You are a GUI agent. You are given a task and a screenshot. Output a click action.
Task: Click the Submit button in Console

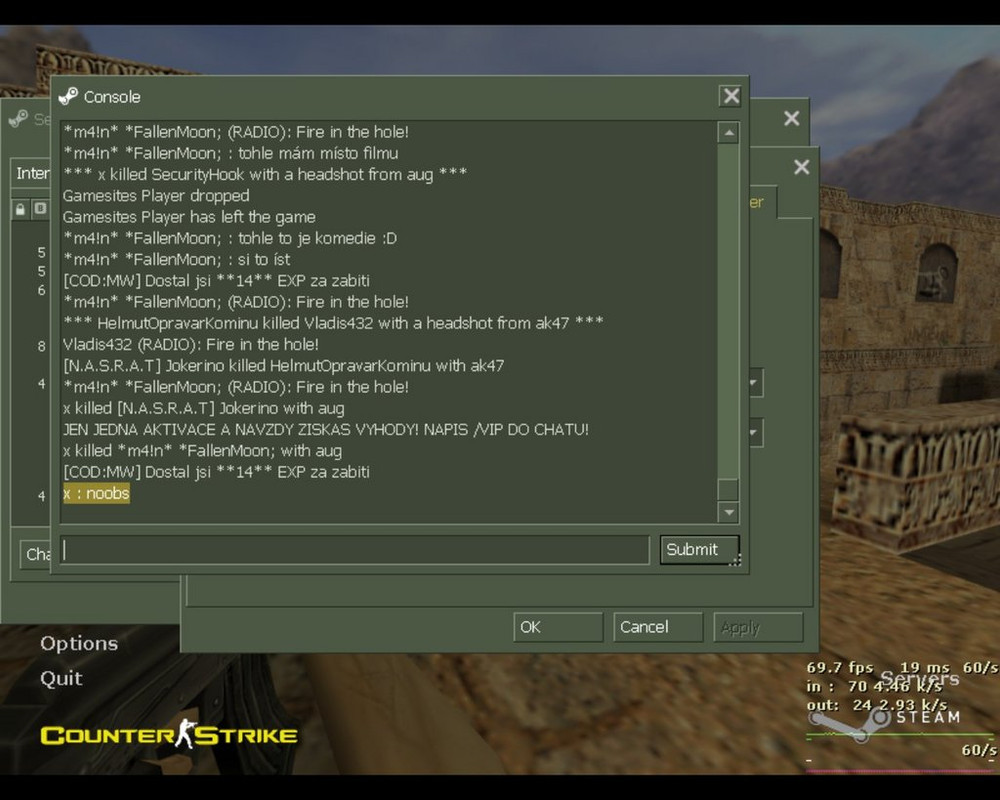[700, 549]
